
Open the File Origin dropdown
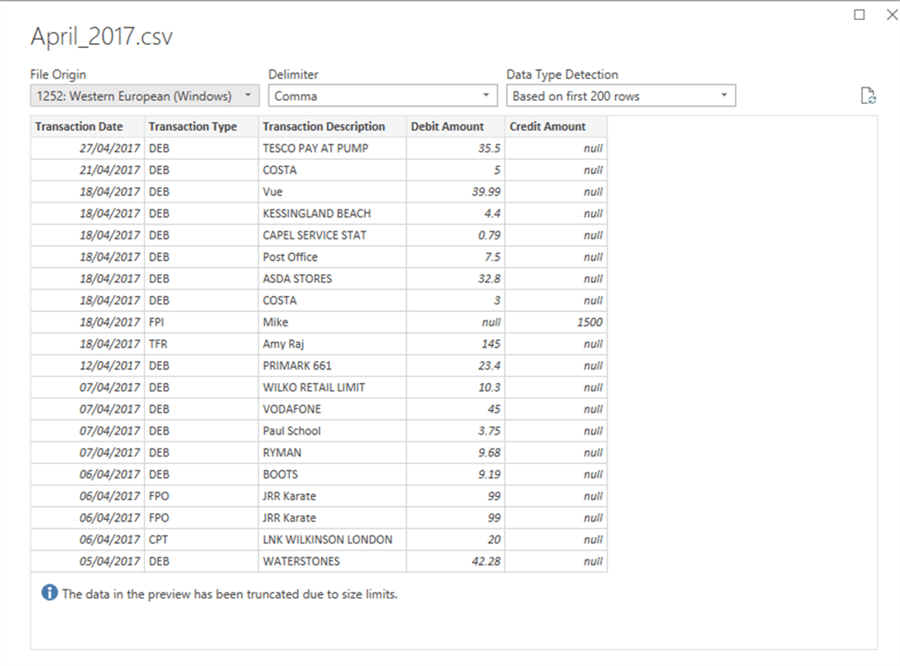(145, 96)
